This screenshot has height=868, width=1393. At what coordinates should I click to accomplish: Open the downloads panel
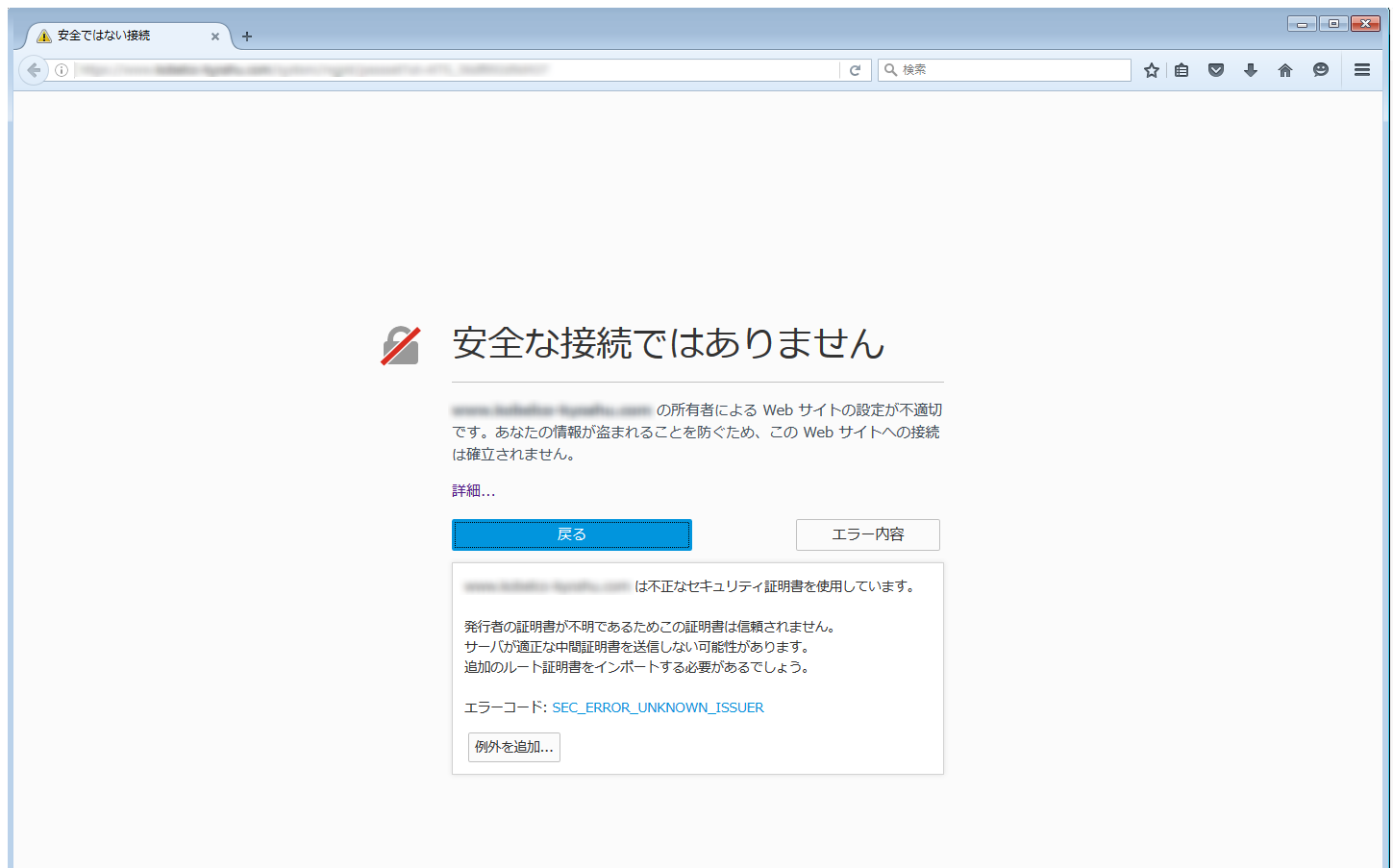(x=1250, y=70)
